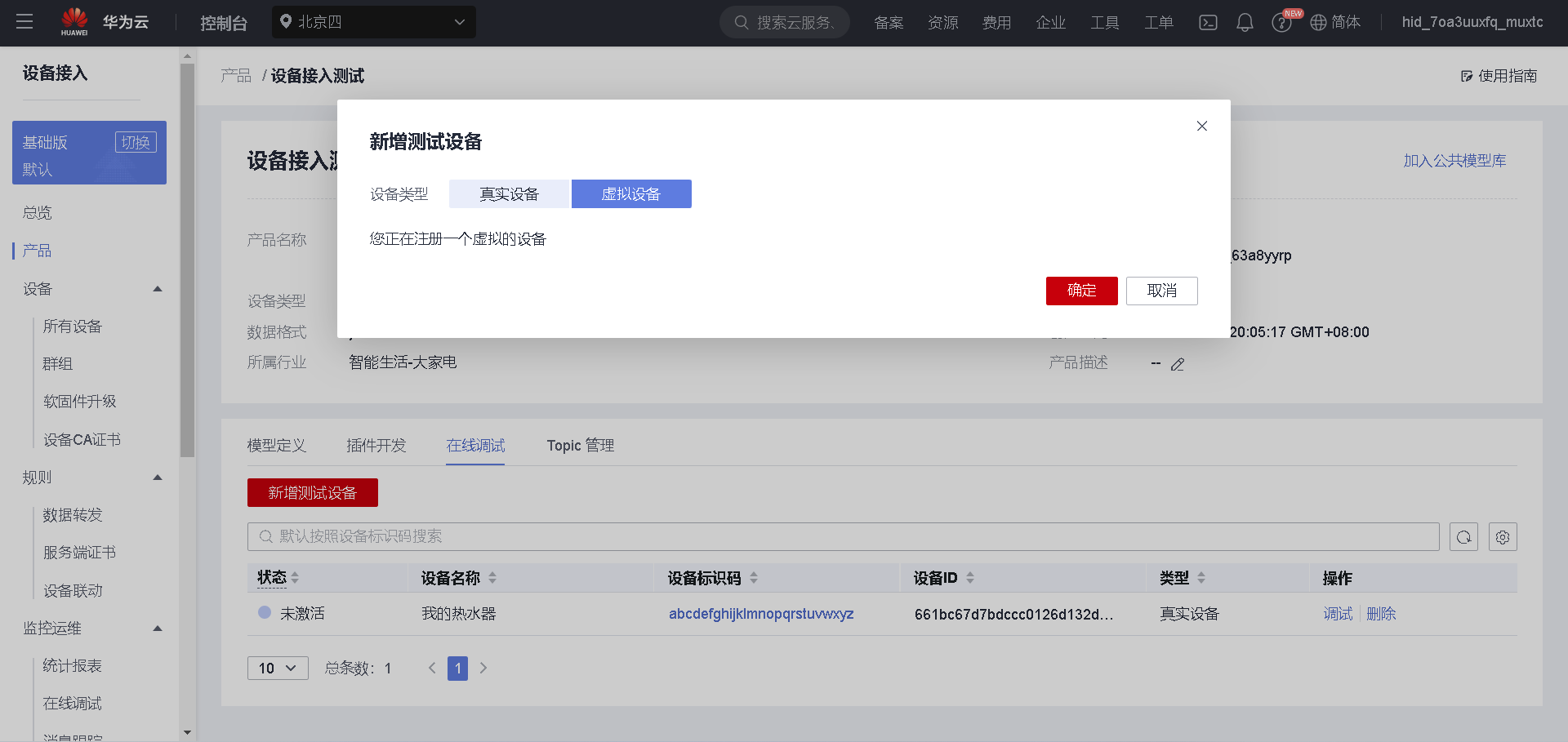Open 工具 in top menu
The image size is (1568, 742).
click(1105, 23)
